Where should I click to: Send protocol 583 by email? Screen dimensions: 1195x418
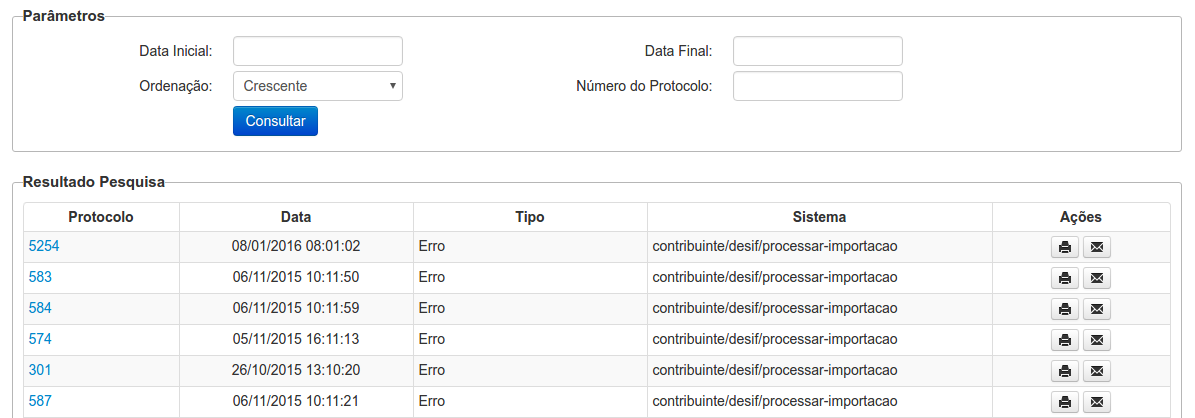(x=1097, y=278)
